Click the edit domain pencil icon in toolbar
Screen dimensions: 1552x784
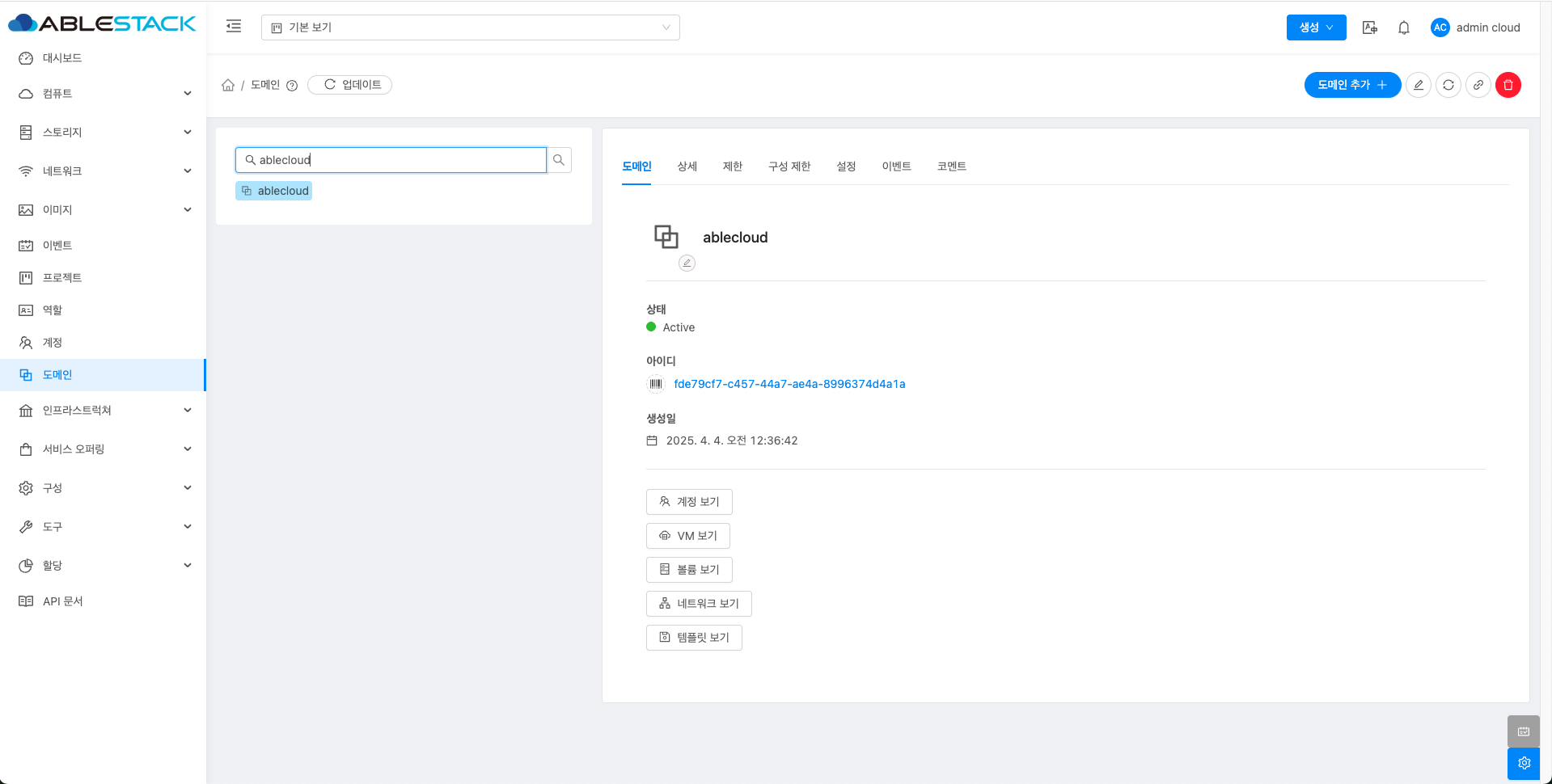[x=1418, y=85]
